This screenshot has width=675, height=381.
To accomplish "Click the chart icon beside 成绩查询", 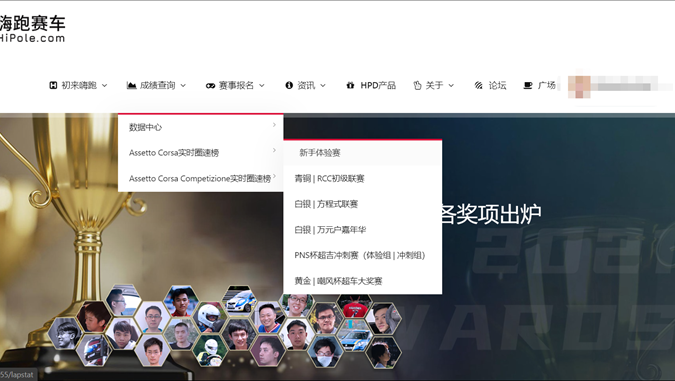I will point(131,85).
